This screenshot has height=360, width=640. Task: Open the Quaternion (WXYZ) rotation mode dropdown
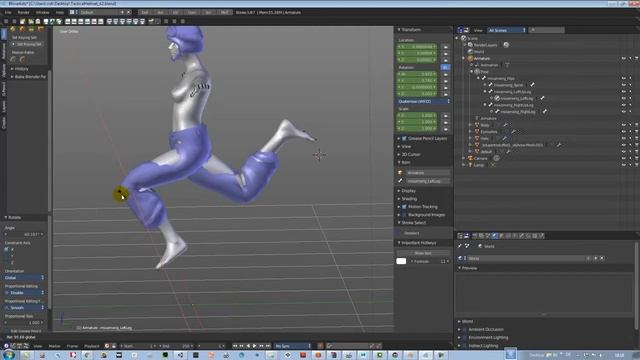pyautogui.click(x=423, y=101)
